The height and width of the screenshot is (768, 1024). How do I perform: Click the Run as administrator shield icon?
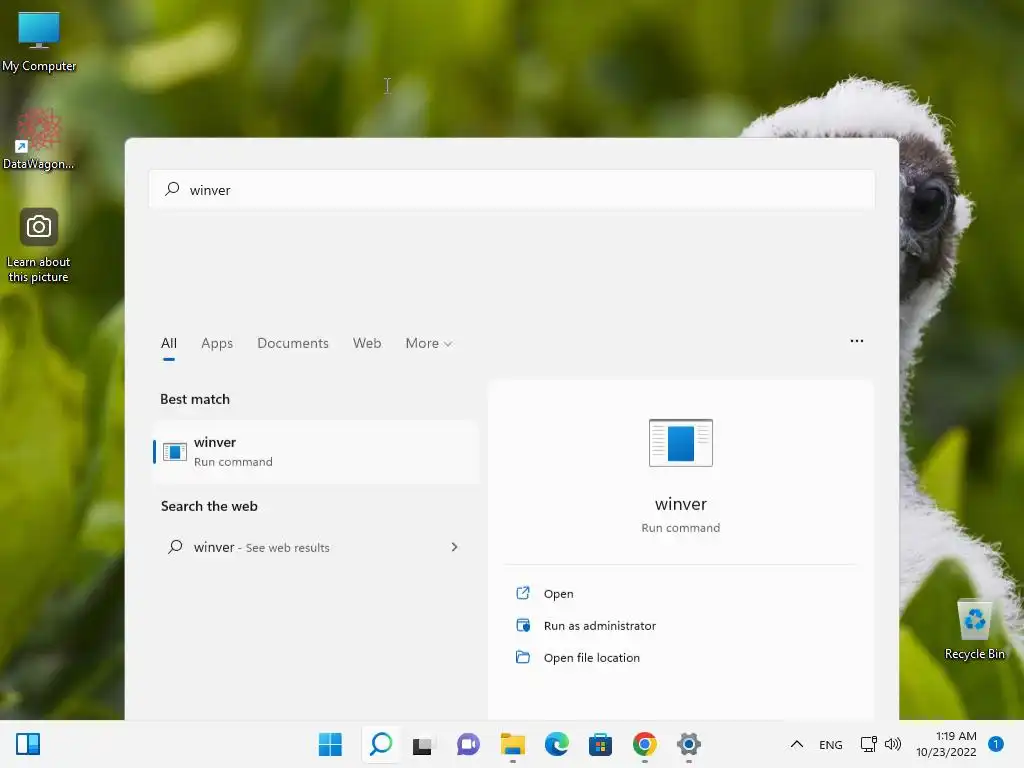(523, 625)
